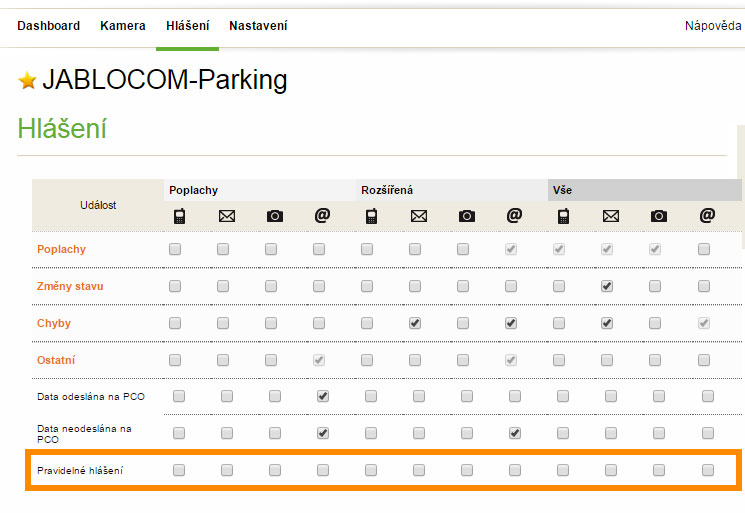
Task: Click the phone icon under Rozšířená column group
Action: click(x=370, y=215)
